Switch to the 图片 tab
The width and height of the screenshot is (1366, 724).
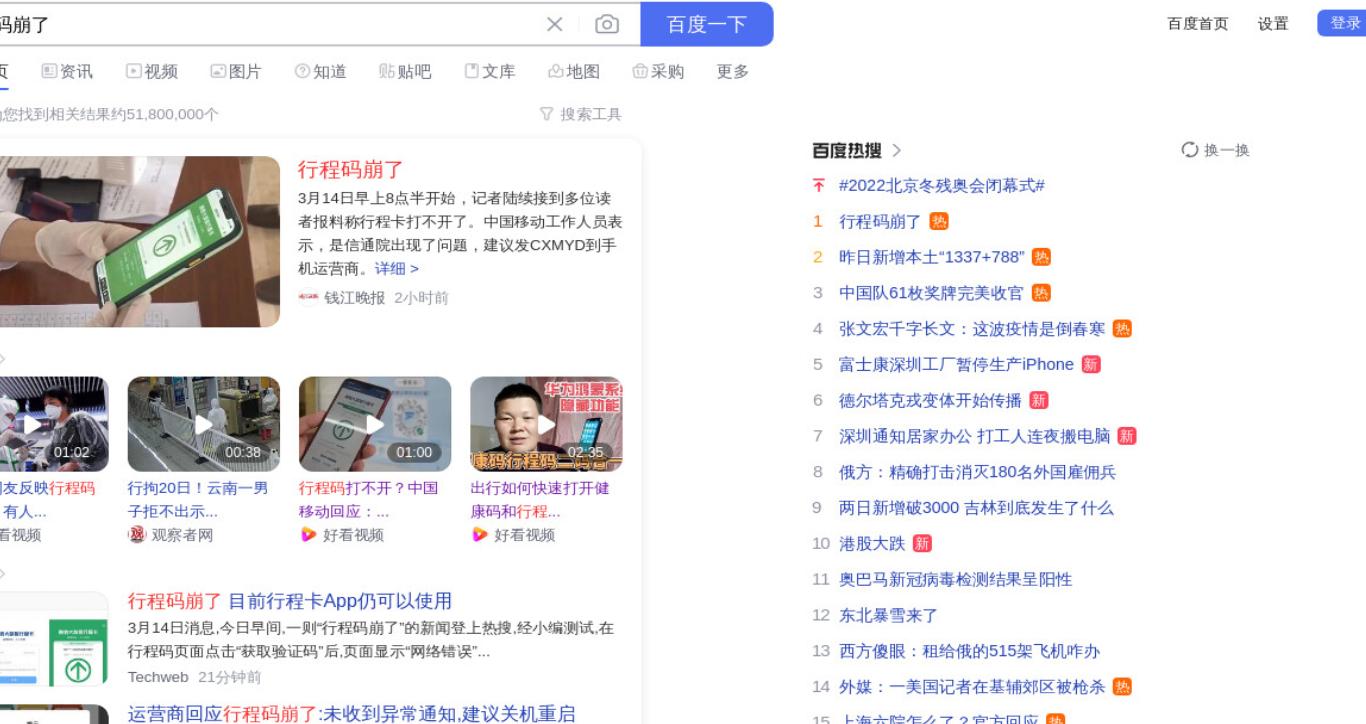236,71
